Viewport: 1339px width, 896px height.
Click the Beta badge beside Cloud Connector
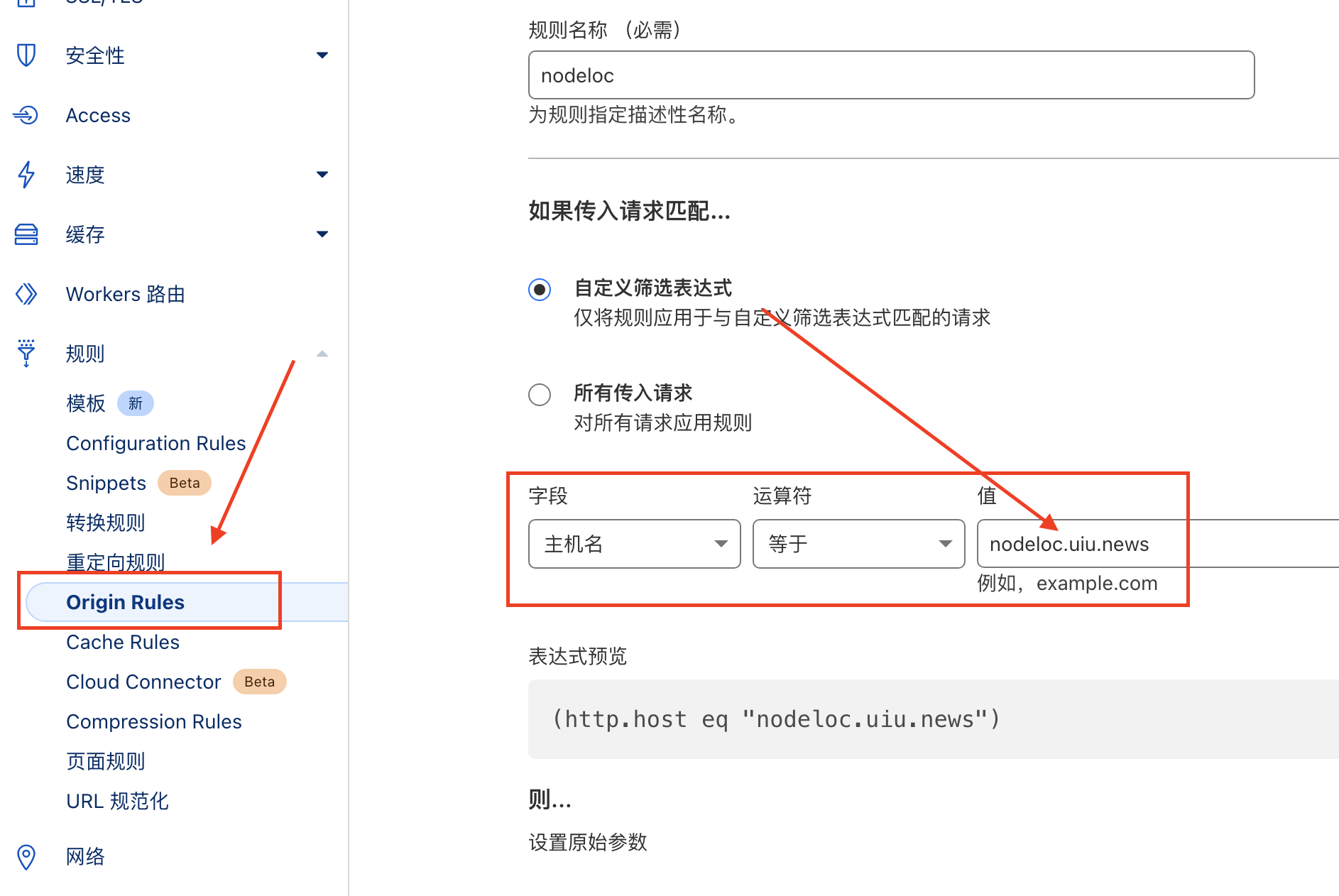(x=260, y=682)
